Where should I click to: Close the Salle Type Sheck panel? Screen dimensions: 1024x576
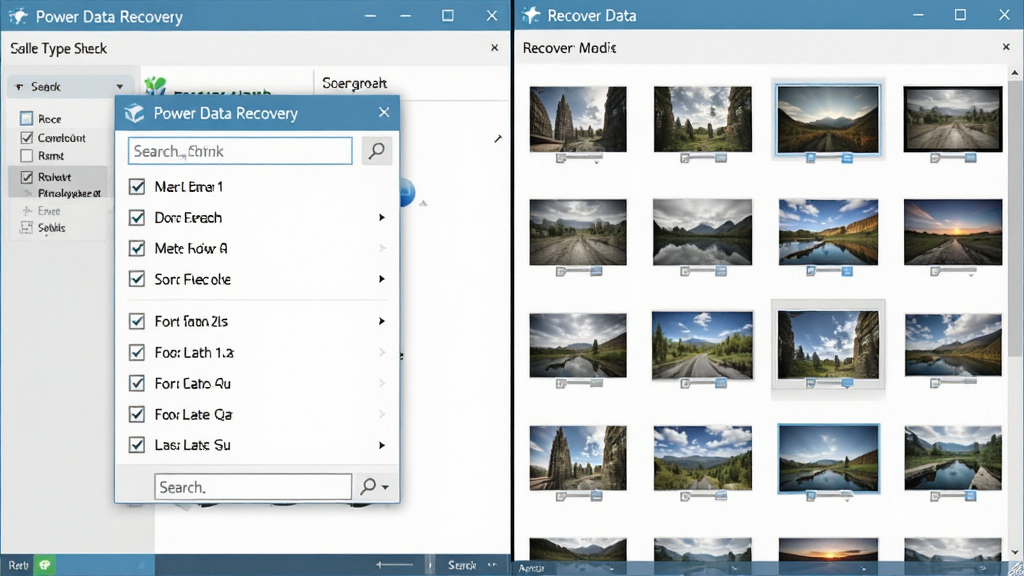pos(494,48)
